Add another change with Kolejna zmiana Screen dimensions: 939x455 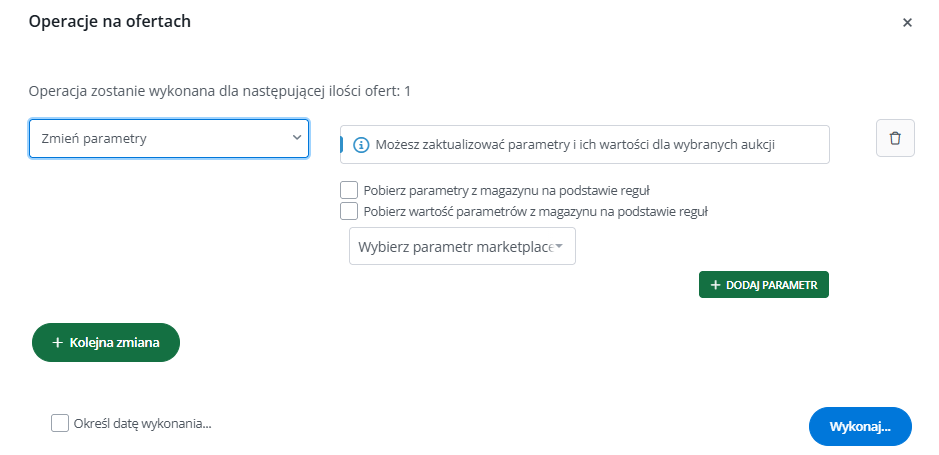[x=106, y=342]
